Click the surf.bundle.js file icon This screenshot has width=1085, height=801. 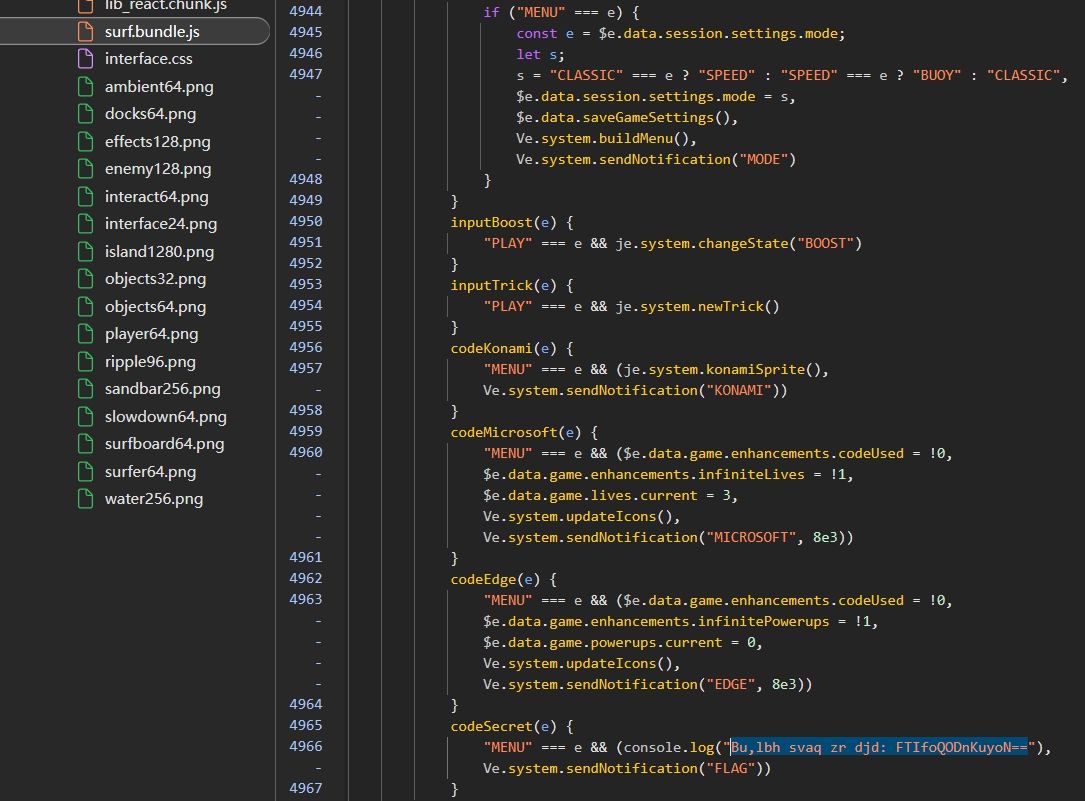point(85,32)
